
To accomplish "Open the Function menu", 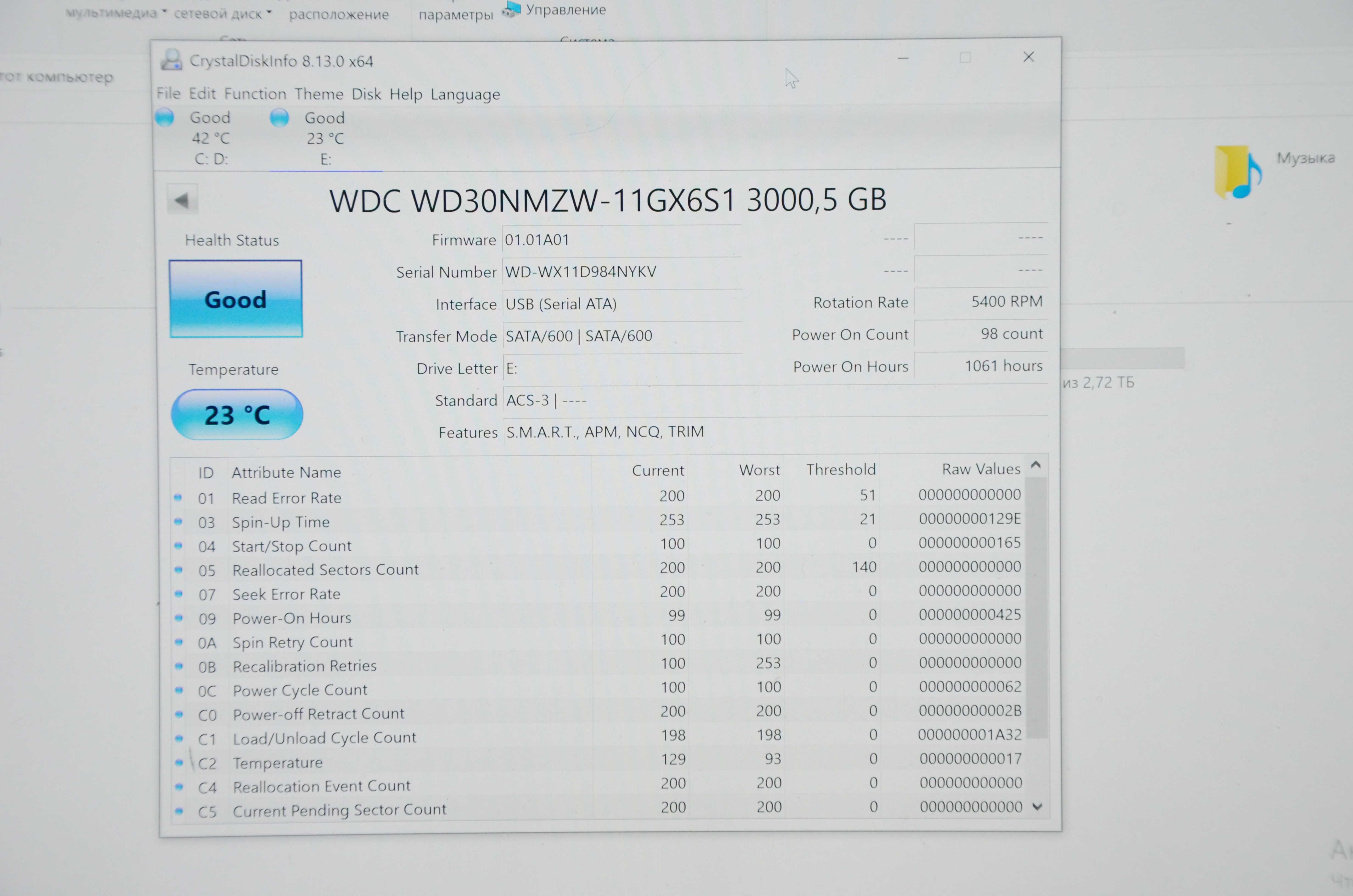I will click(x=255, y=94).
